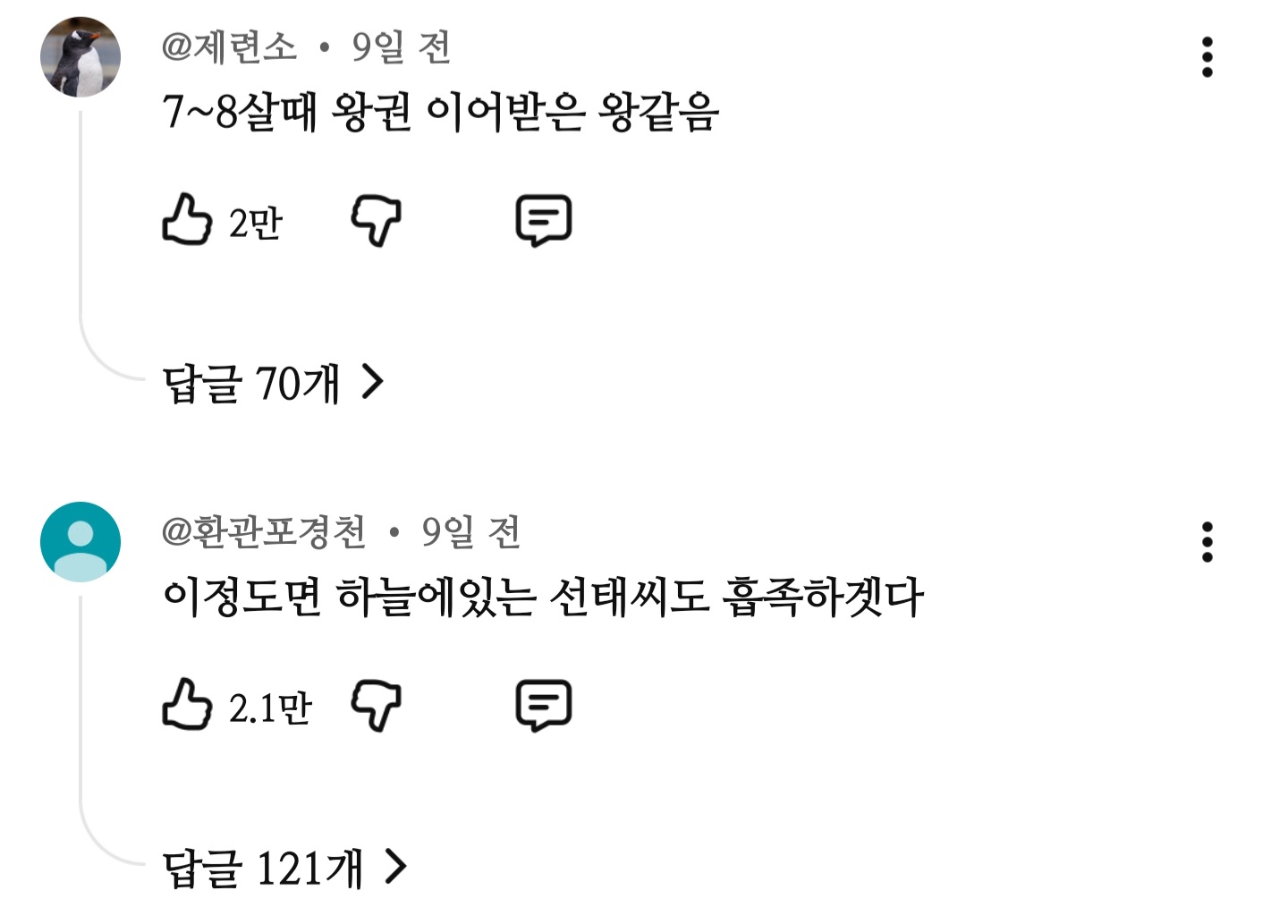Click the @제련소 username link

(229, 47)
